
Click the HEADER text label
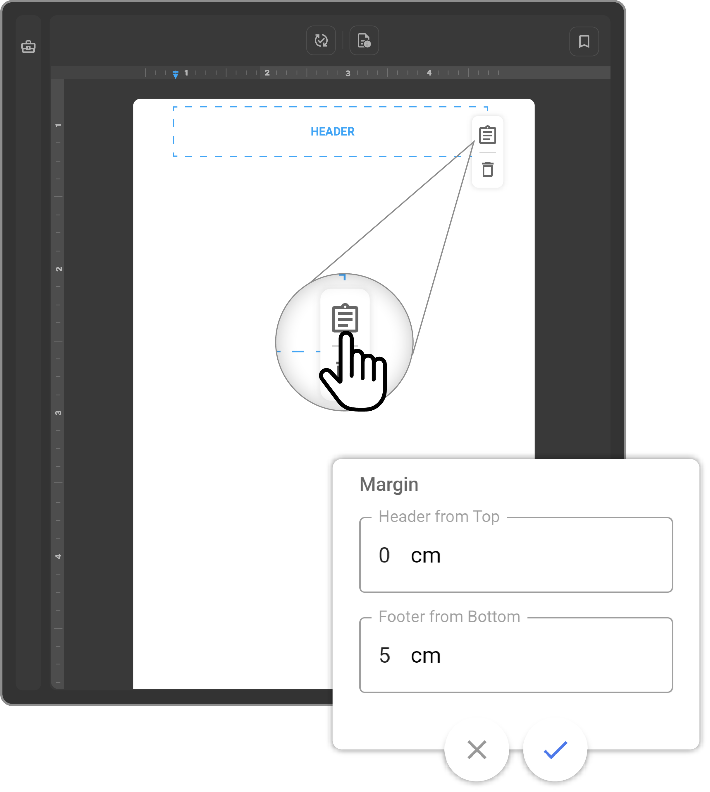(x=332, y=132)
